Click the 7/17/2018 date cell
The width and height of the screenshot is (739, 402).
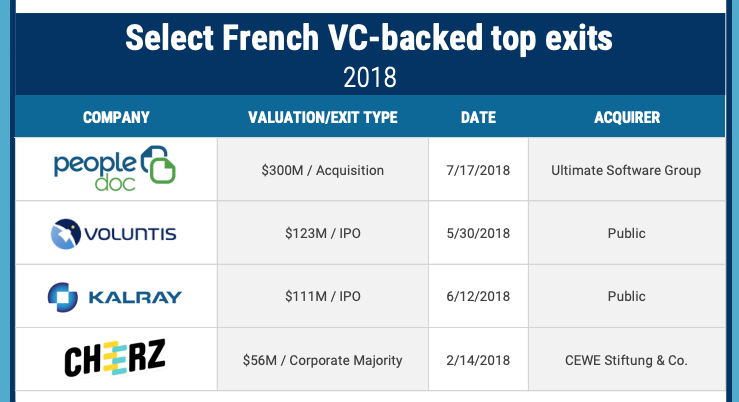478,170
